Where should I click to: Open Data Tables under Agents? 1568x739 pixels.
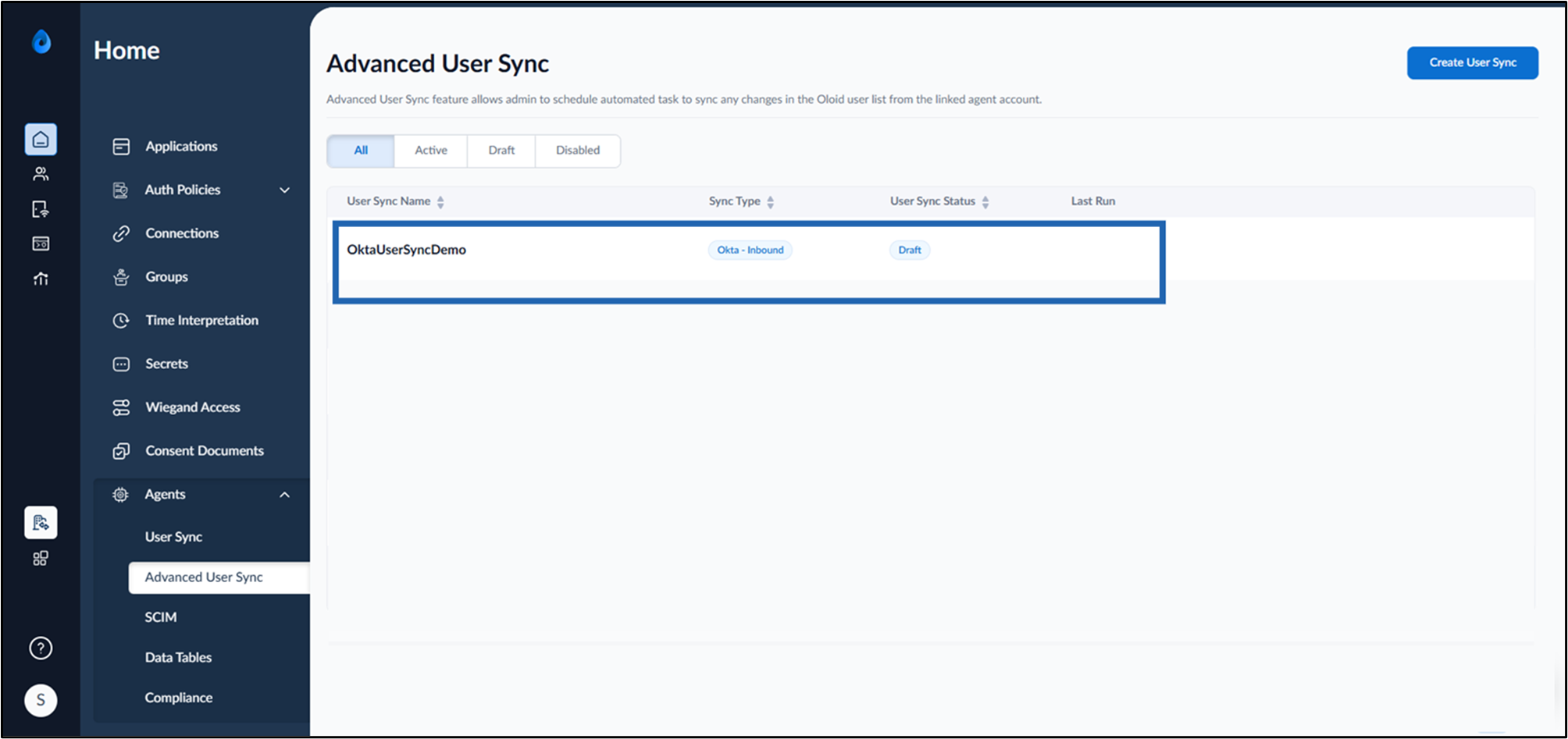pos(178,658)
